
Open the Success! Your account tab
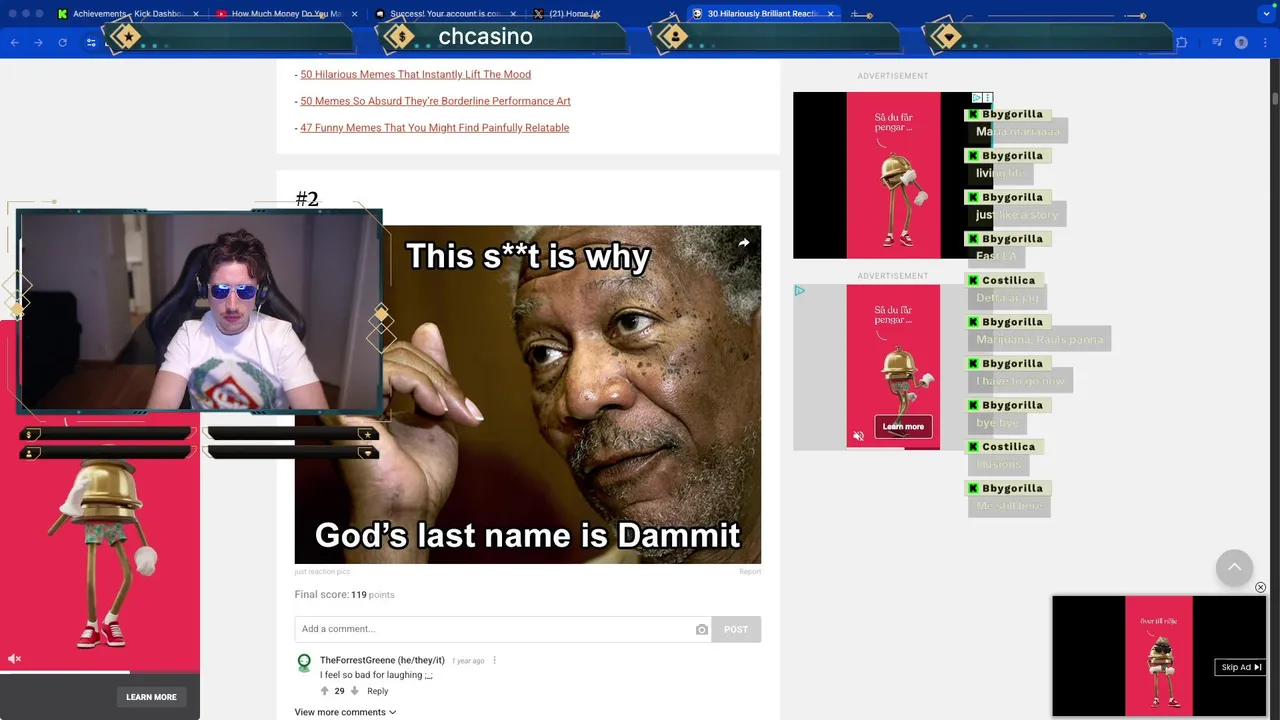coord(447,14)
